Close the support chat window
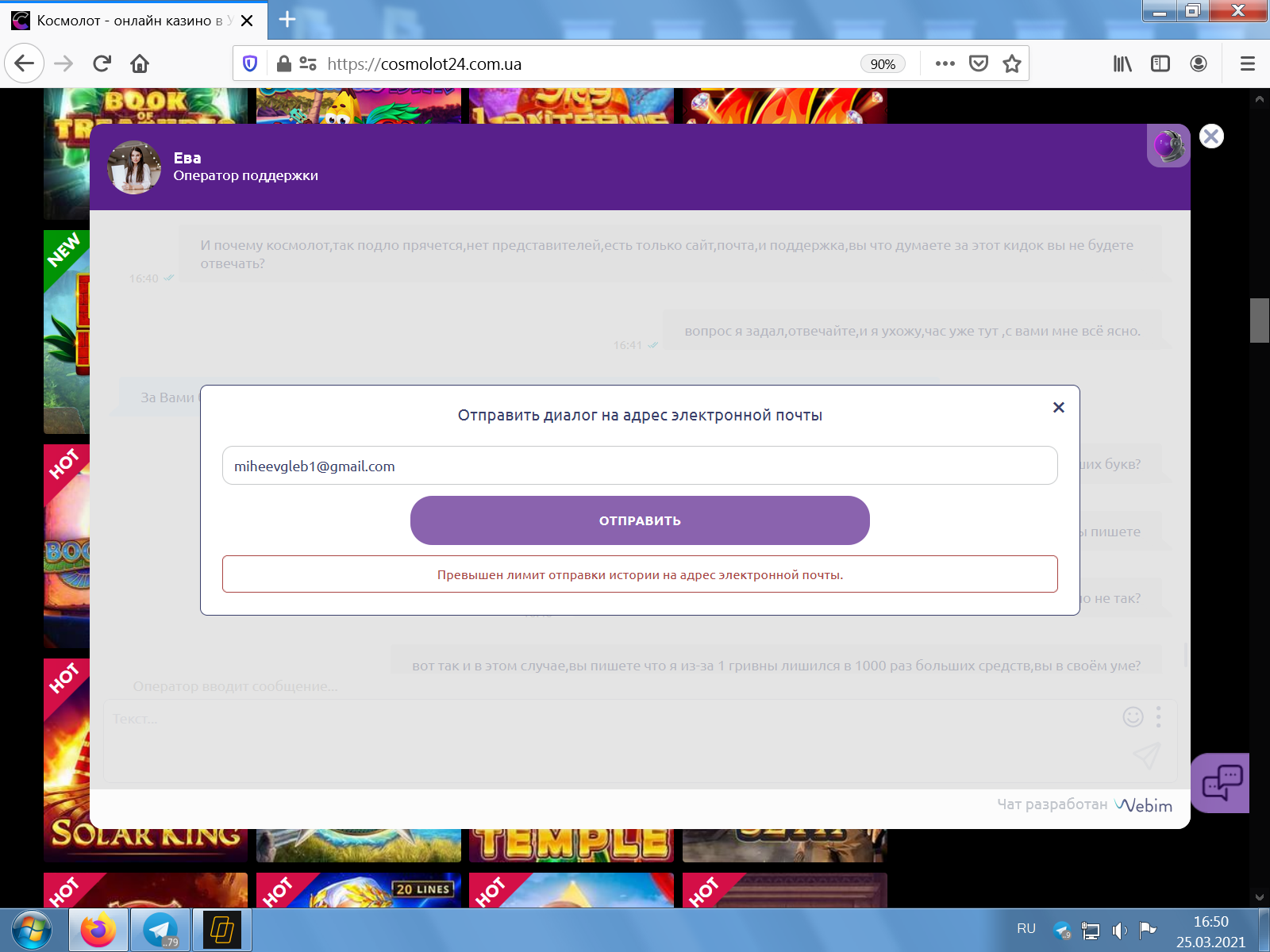The width and height of the screenshot is (1270, 952). point(1211,136)
